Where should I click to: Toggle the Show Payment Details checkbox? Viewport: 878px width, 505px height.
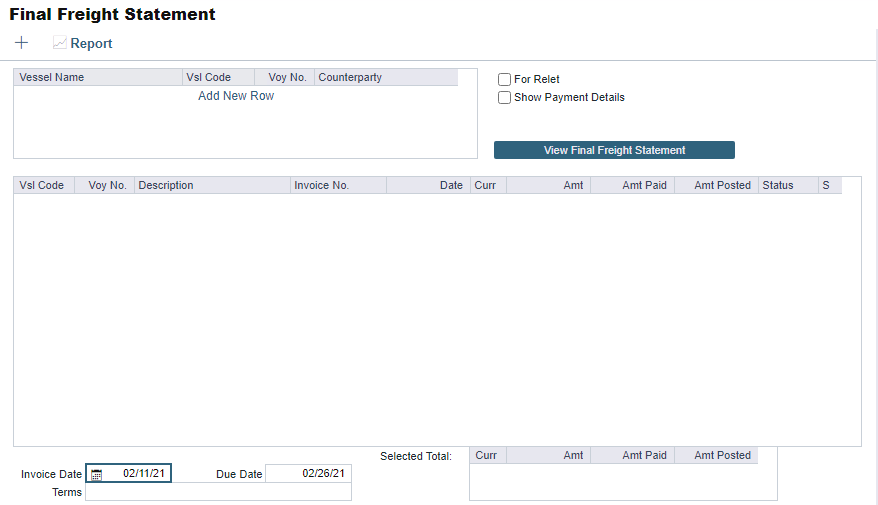[505, 98]
